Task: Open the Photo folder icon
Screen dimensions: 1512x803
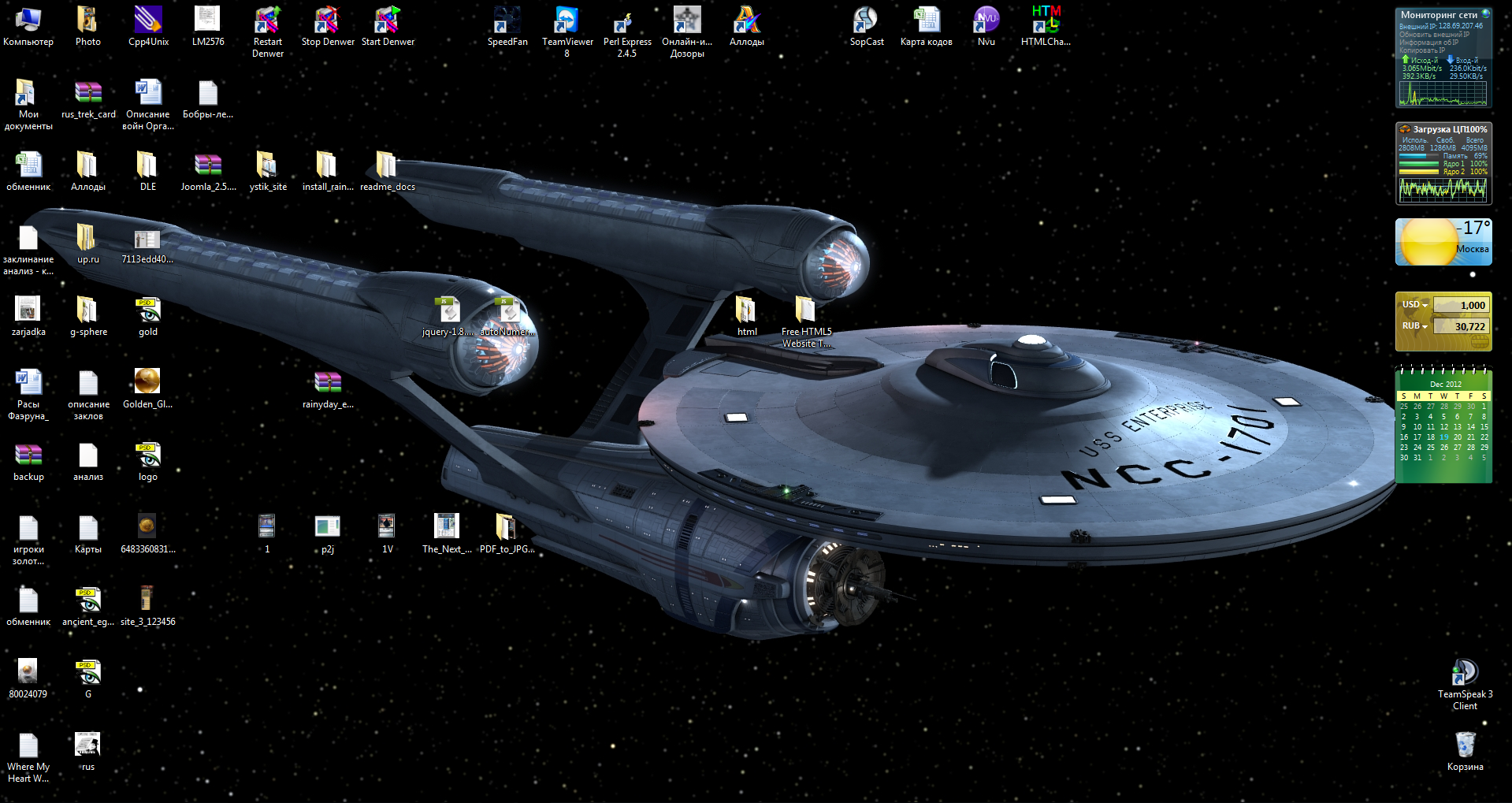Action: coord(88,26)
